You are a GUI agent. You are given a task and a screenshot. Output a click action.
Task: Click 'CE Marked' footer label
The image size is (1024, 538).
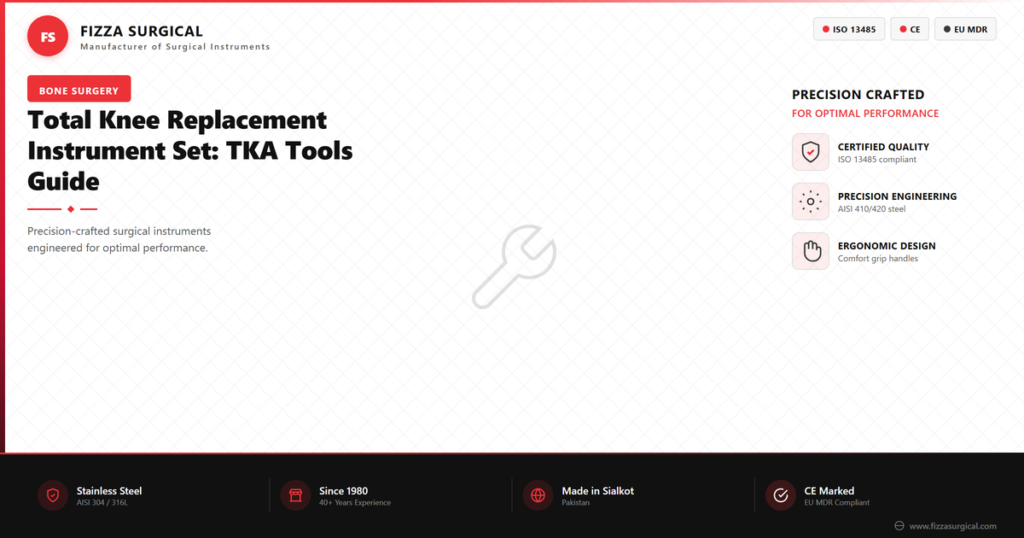click(829, 491)
